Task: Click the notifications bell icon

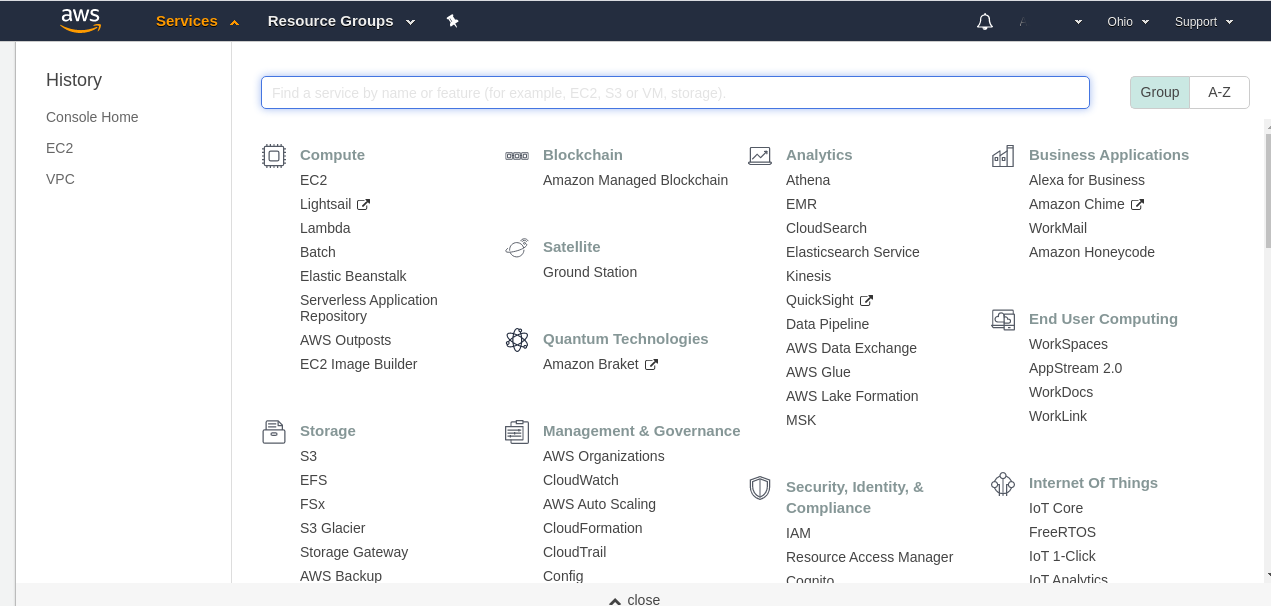Action: pos(985,22)
